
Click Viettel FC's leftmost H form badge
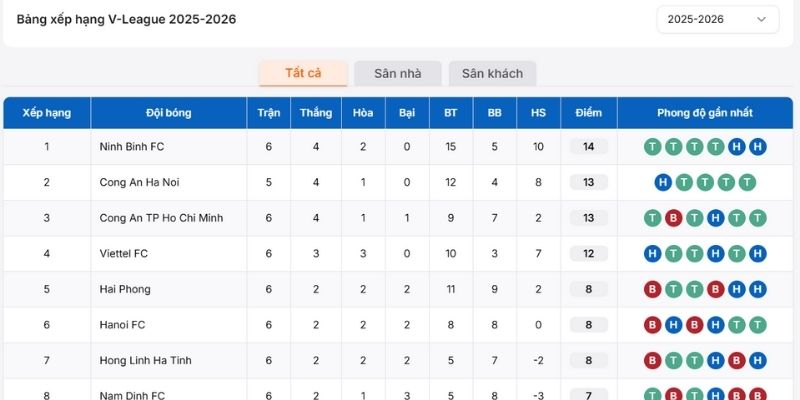[652, 254]
